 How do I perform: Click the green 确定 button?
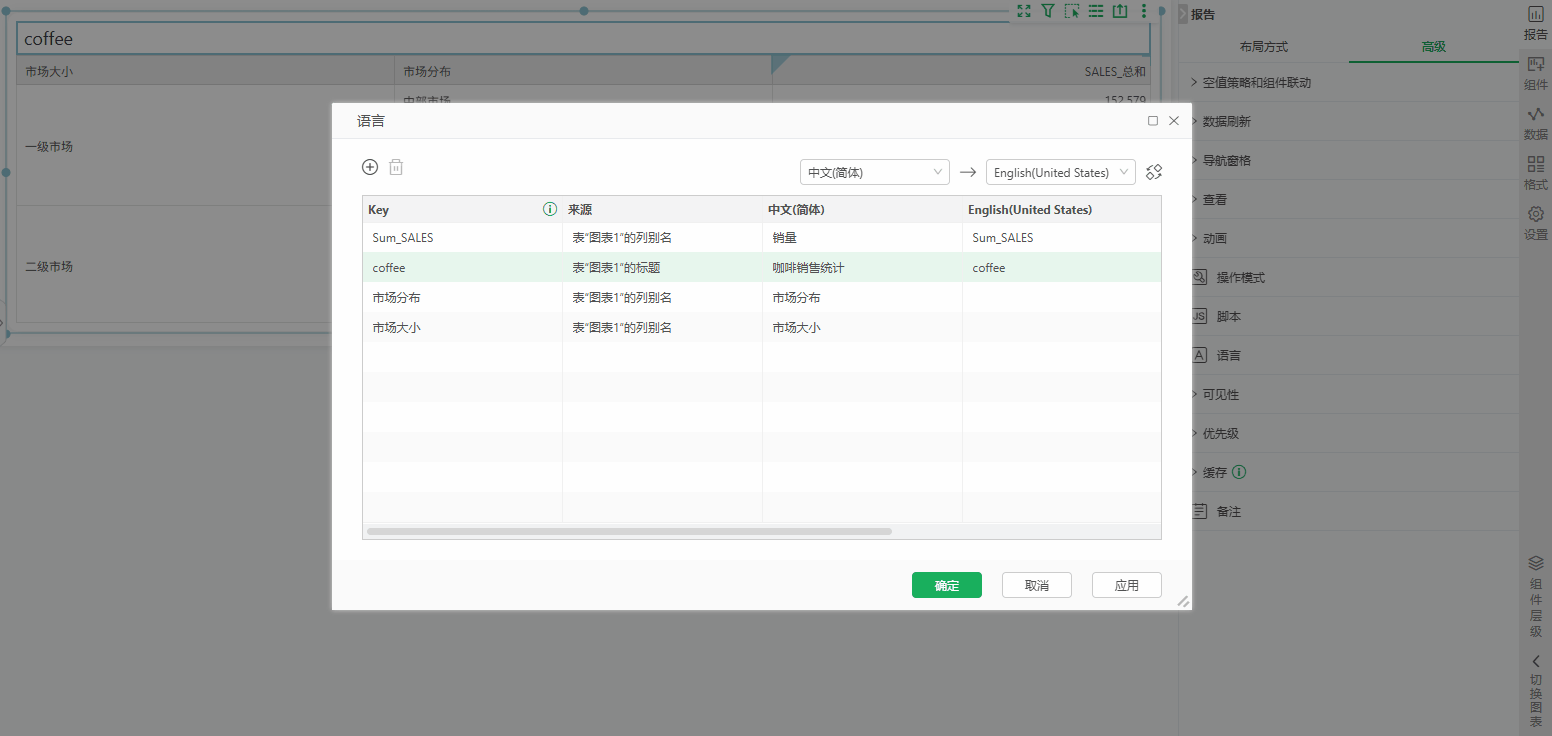[946, 585]
